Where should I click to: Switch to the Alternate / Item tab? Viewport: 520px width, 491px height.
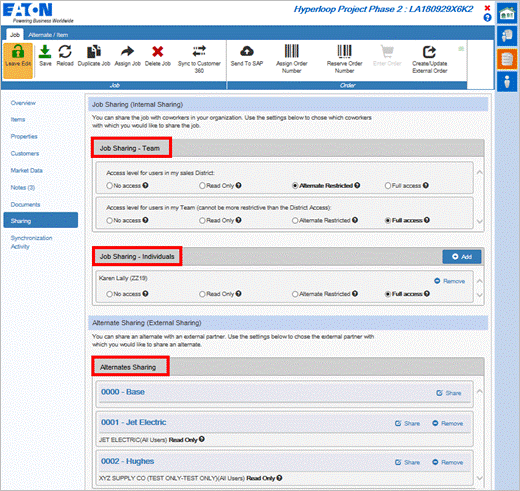[x=48, y=35]
